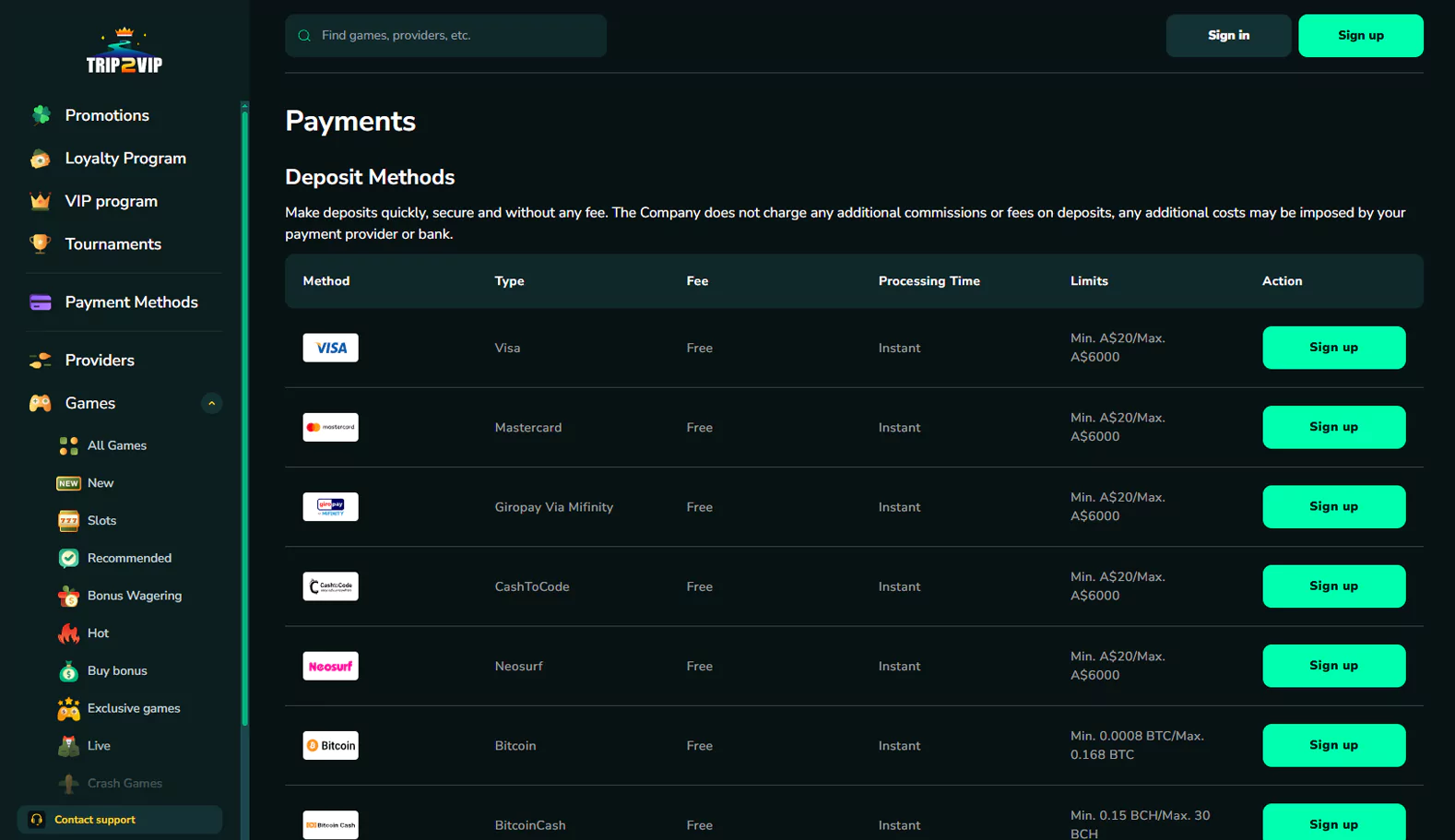The image size is (1455, 840).
Task: Click the VIP program crown icon
Action: 41,201
